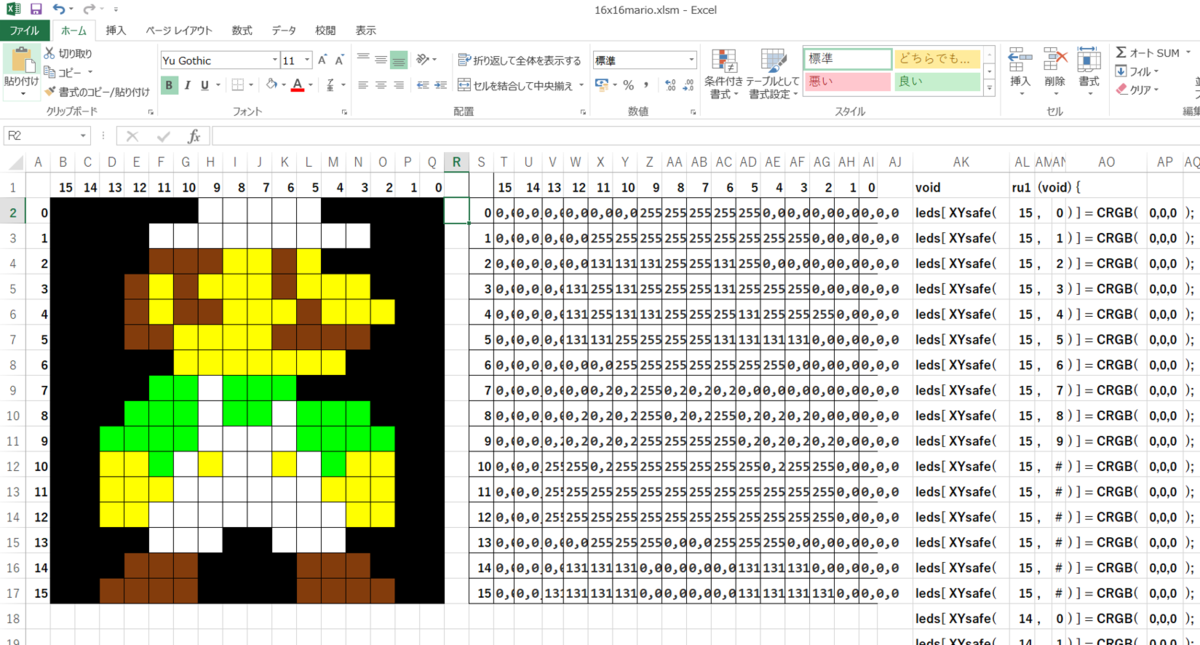The image size is (1200, 645).
Task: Apply 標準 cell style
Action: (847, 59)
